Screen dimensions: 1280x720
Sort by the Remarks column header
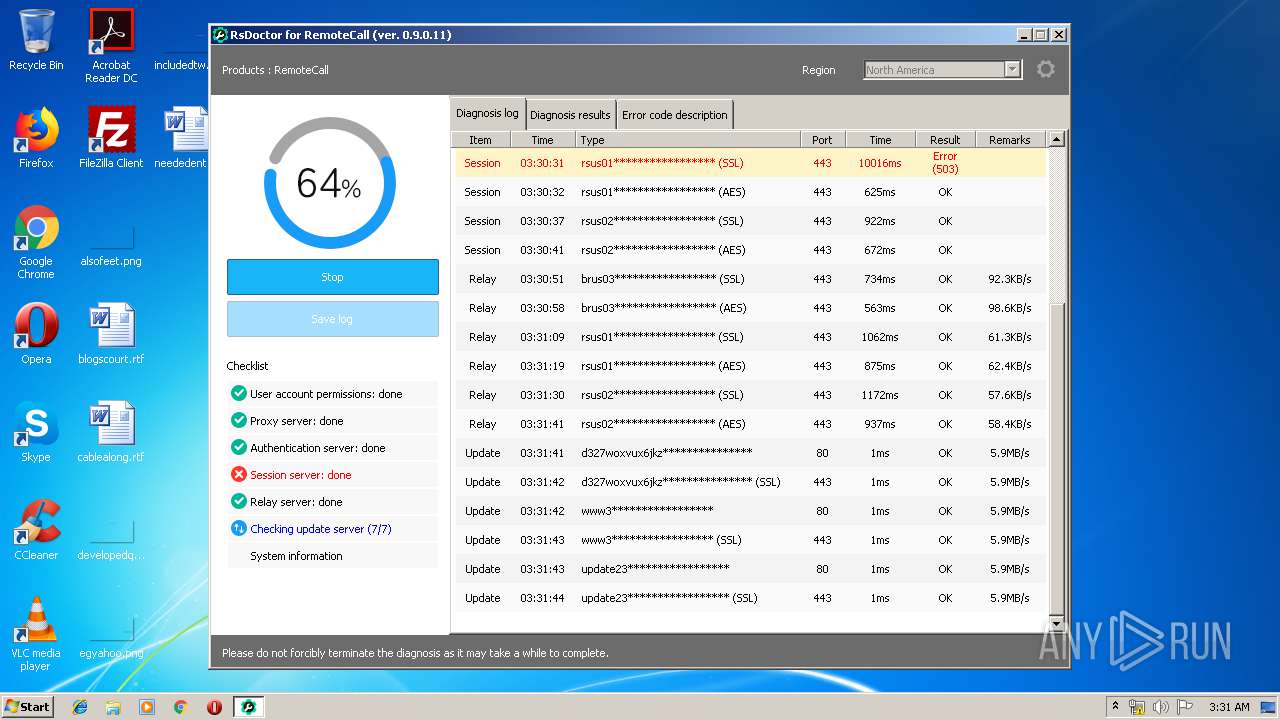tap(1010, 140)
